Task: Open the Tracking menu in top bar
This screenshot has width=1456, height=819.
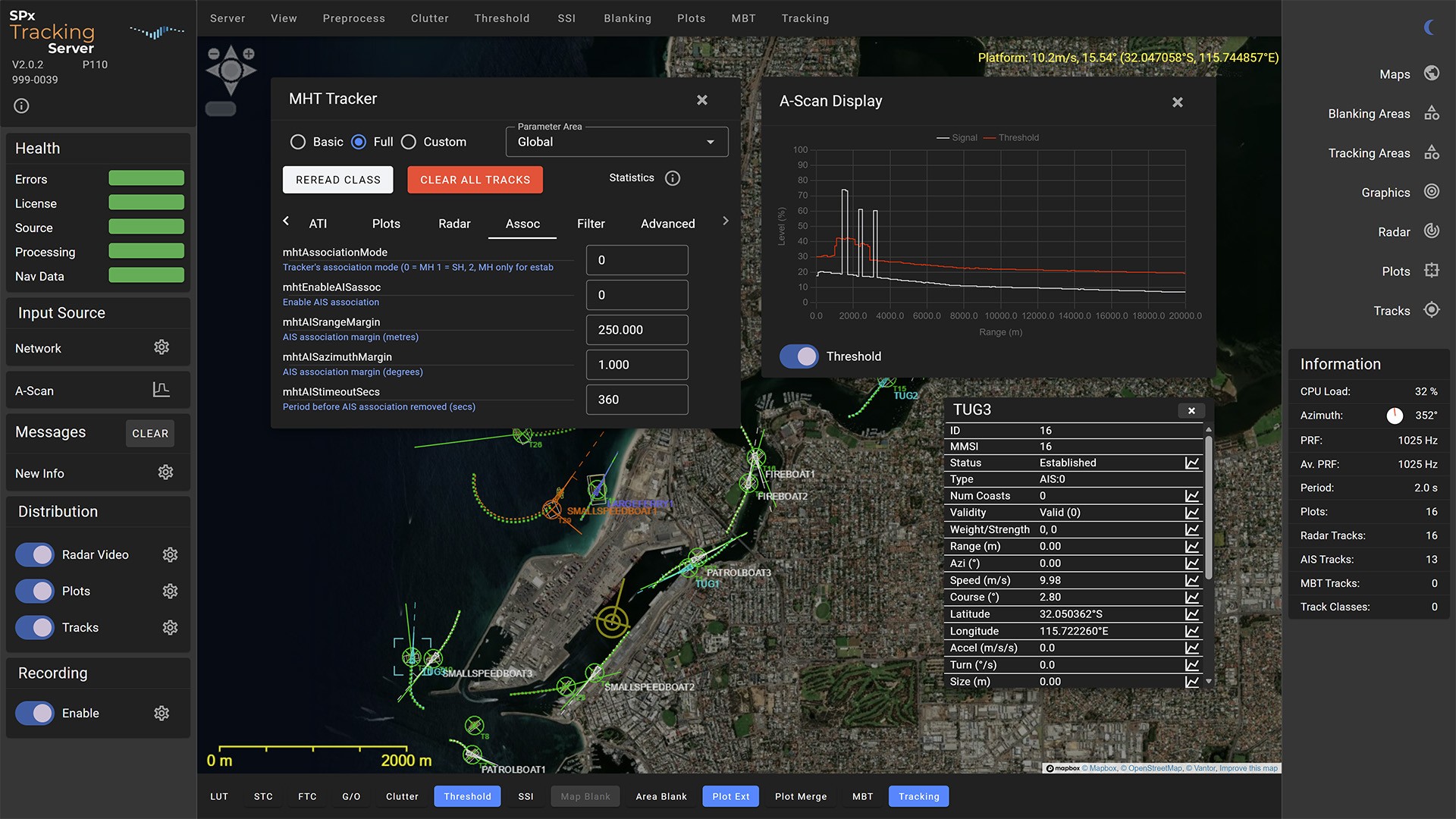Action: [805, 18]
